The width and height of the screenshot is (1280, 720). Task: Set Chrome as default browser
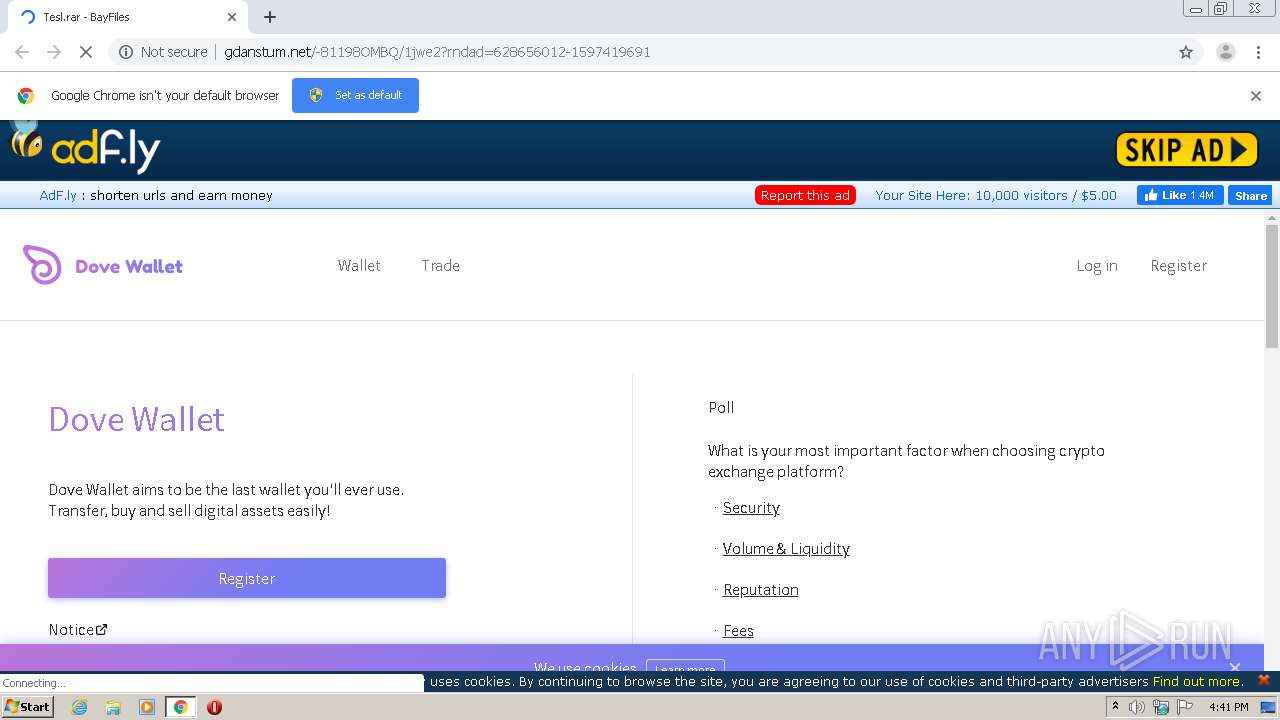[x=355, y=95]
